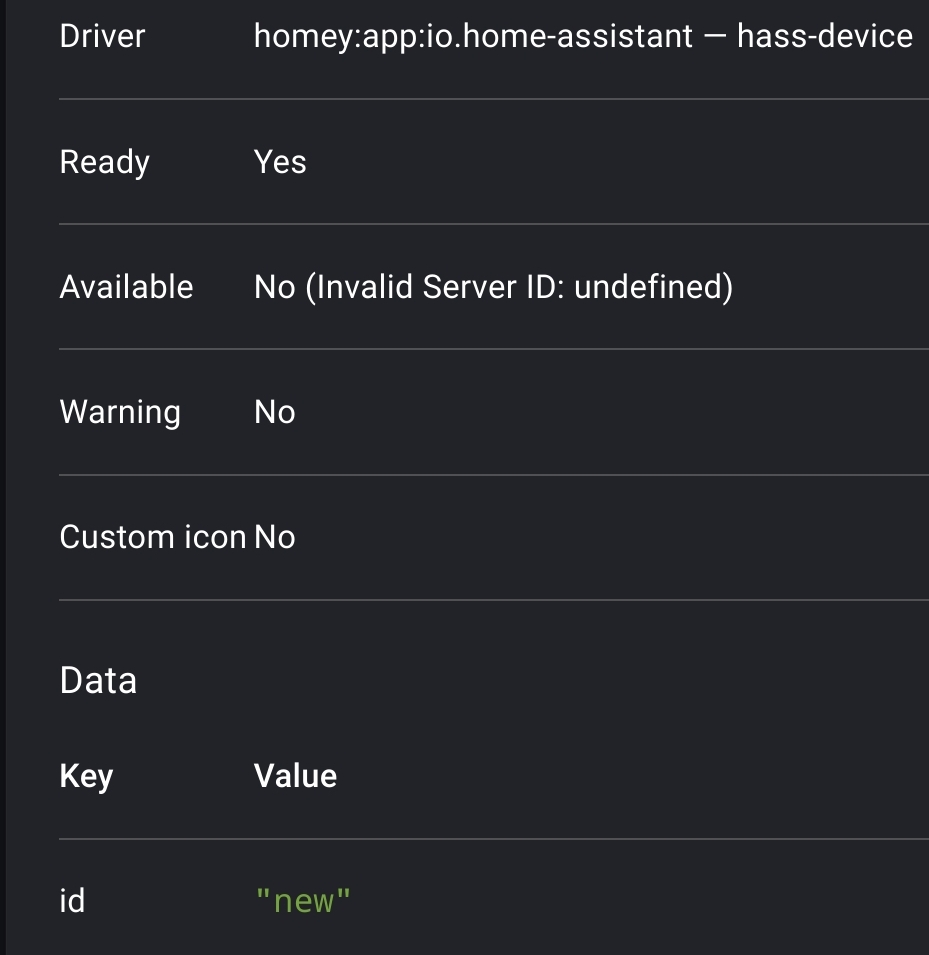Click the id key cell
Image resolution: width=929 pixels, height=955 pixels.
click(x=72, y=901)
